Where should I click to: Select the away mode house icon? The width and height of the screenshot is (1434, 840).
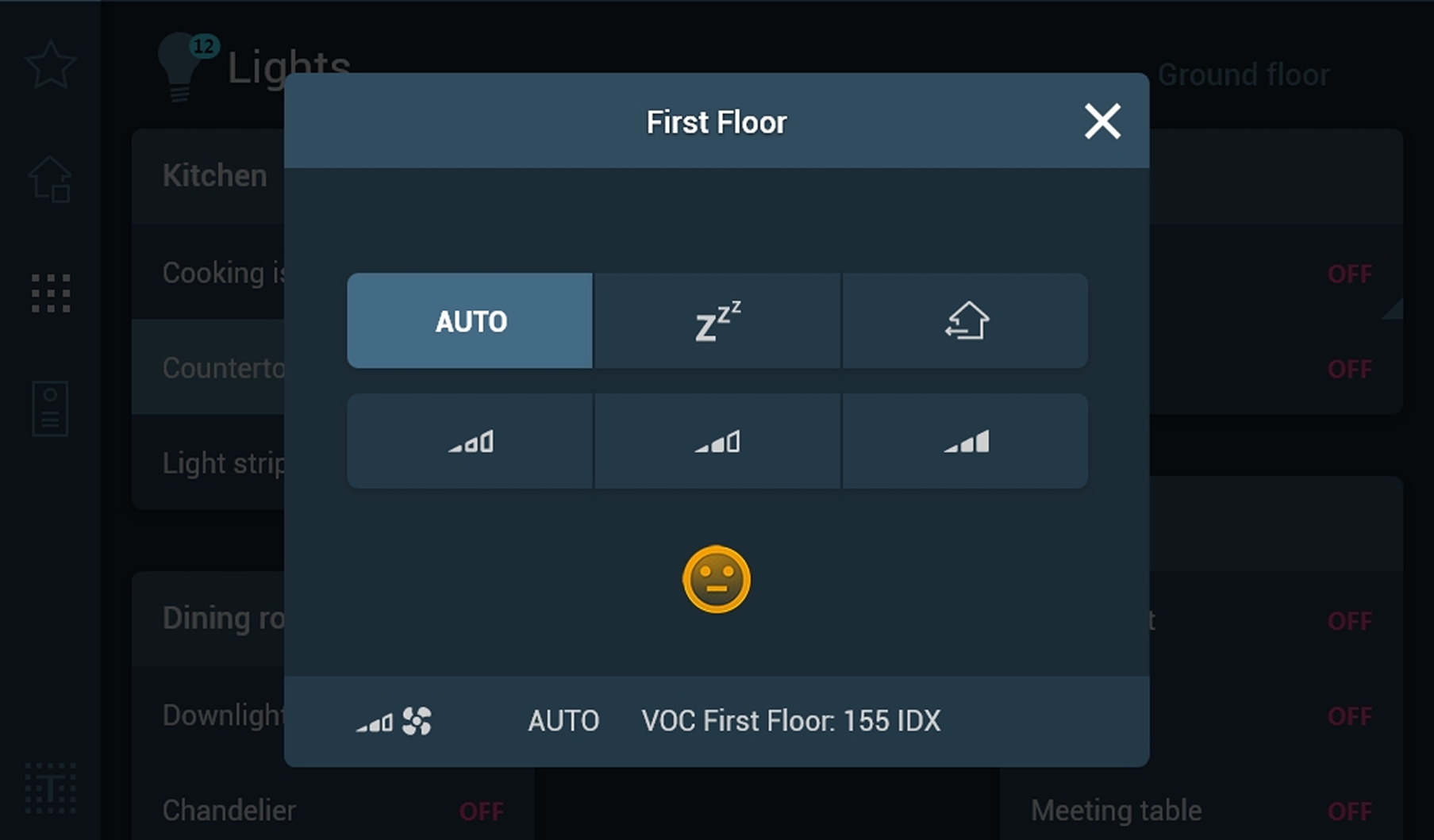coord(965,321)
